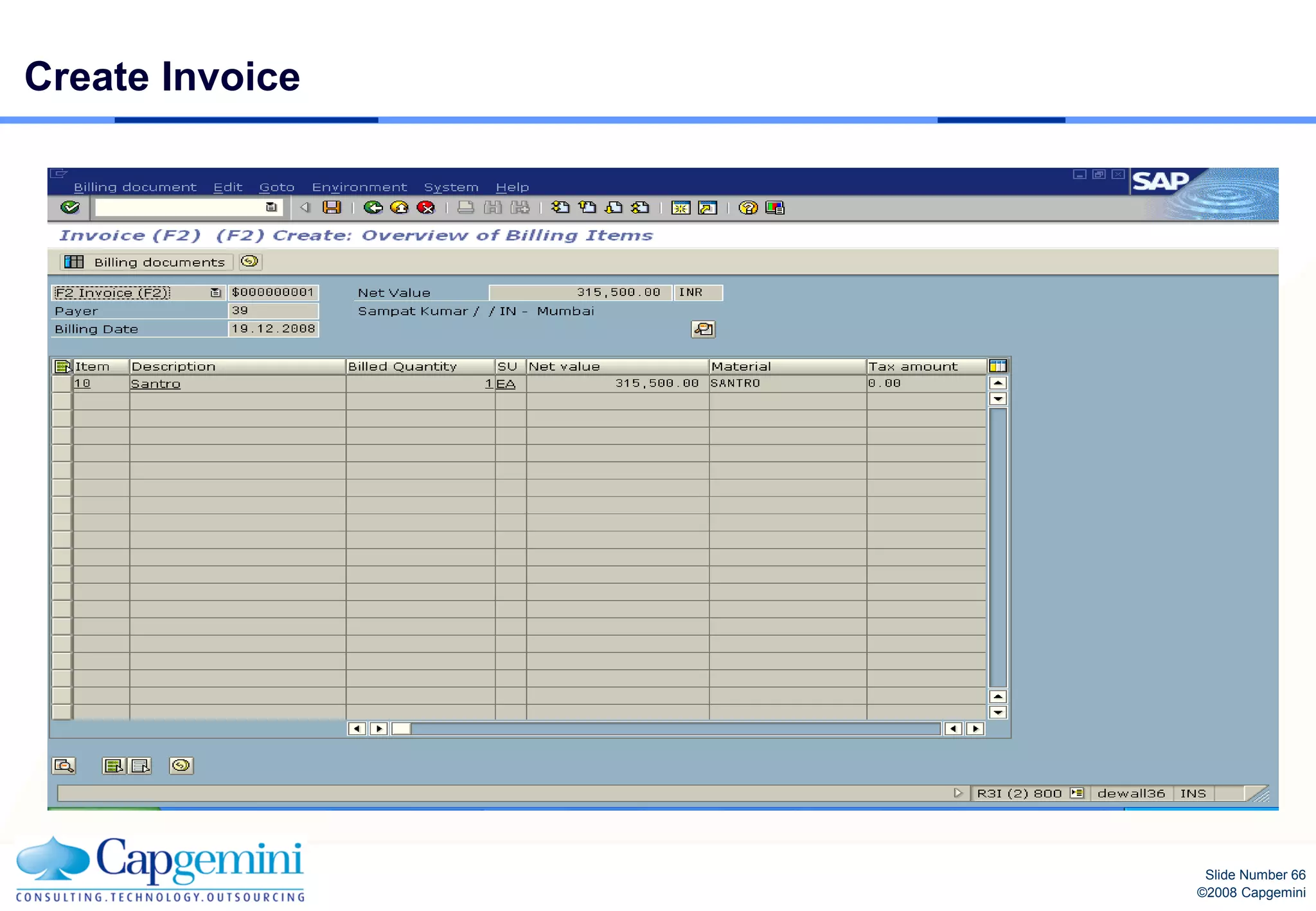Open the System menu
The height and width of the screenshot is (911, 1316).
coord(451,187)
